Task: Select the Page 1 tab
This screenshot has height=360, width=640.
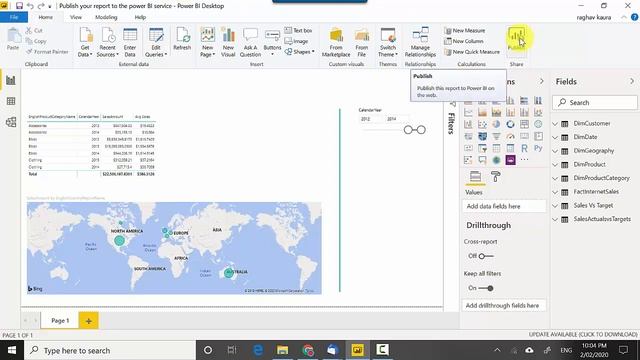Action: pyautogui.click(x=60, y=321)
